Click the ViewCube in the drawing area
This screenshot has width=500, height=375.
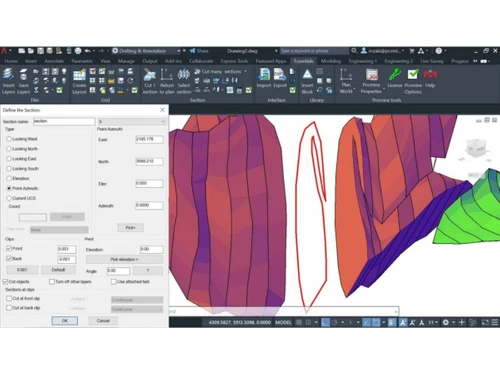click(x=476, y=149)
